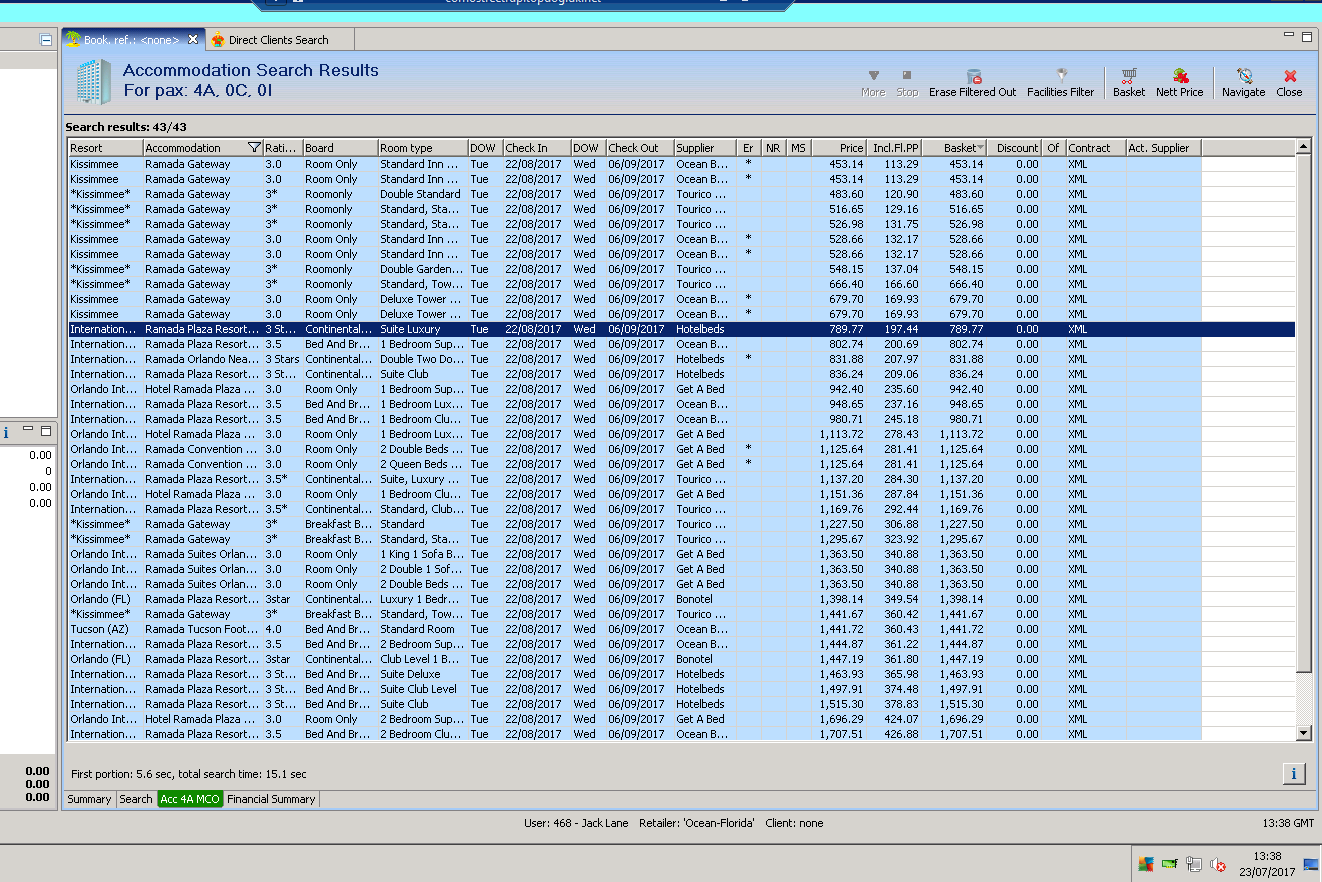Click the 1 King 1 Sofa B... room cell
1322x882 pixels.
coord(423,554)
